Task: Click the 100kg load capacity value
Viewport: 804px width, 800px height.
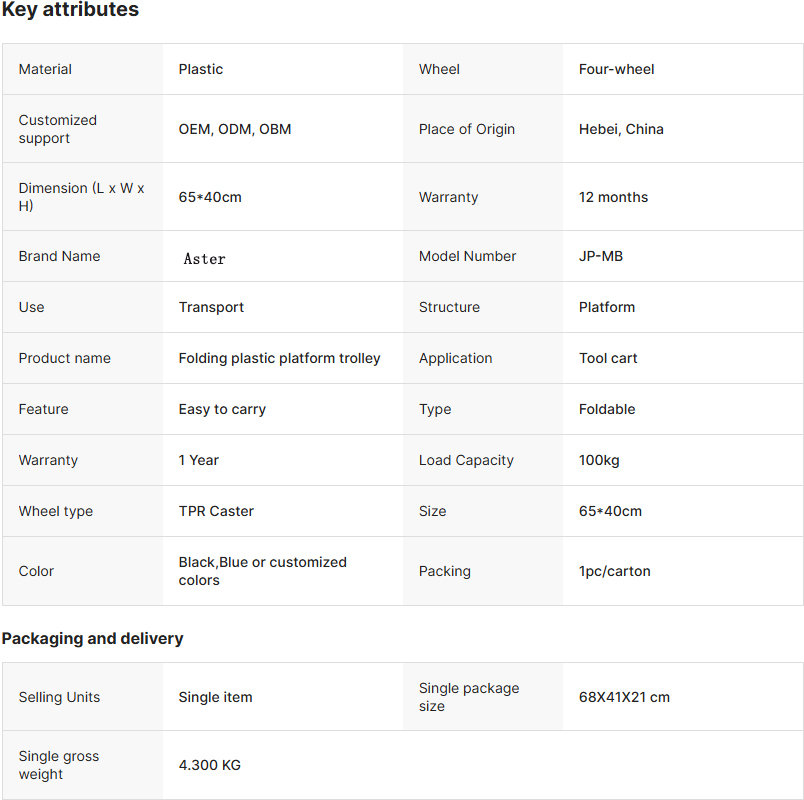Action: pyautogui.click(x=599, y=461)
